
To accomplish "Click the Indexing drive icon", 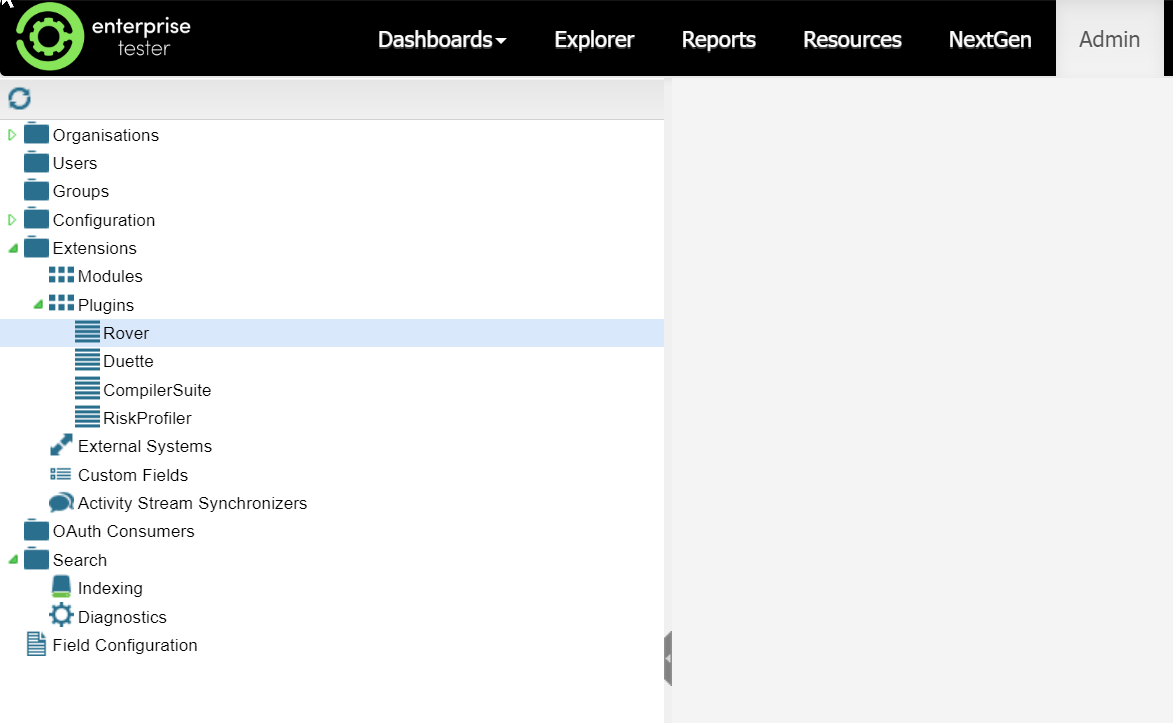I will (61, 588).
